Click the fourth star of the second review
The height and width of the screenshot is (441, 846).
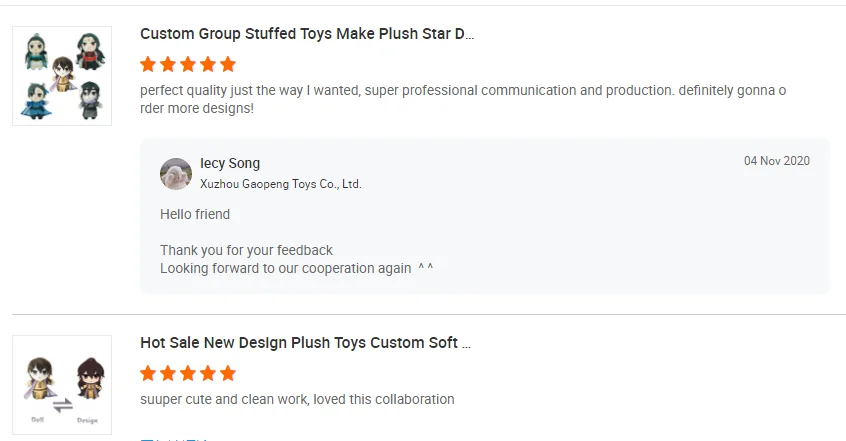coord(208,373)
